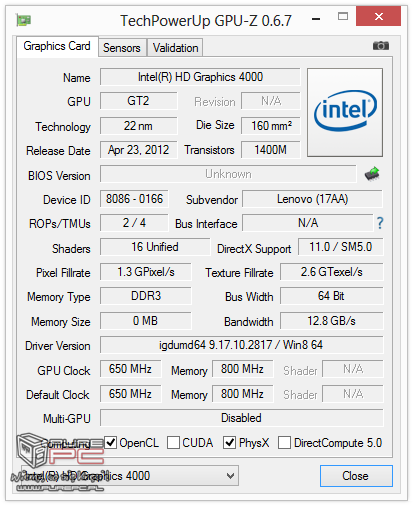Click the Driver Version field
The image size is (416, 508).
point(242,345)
